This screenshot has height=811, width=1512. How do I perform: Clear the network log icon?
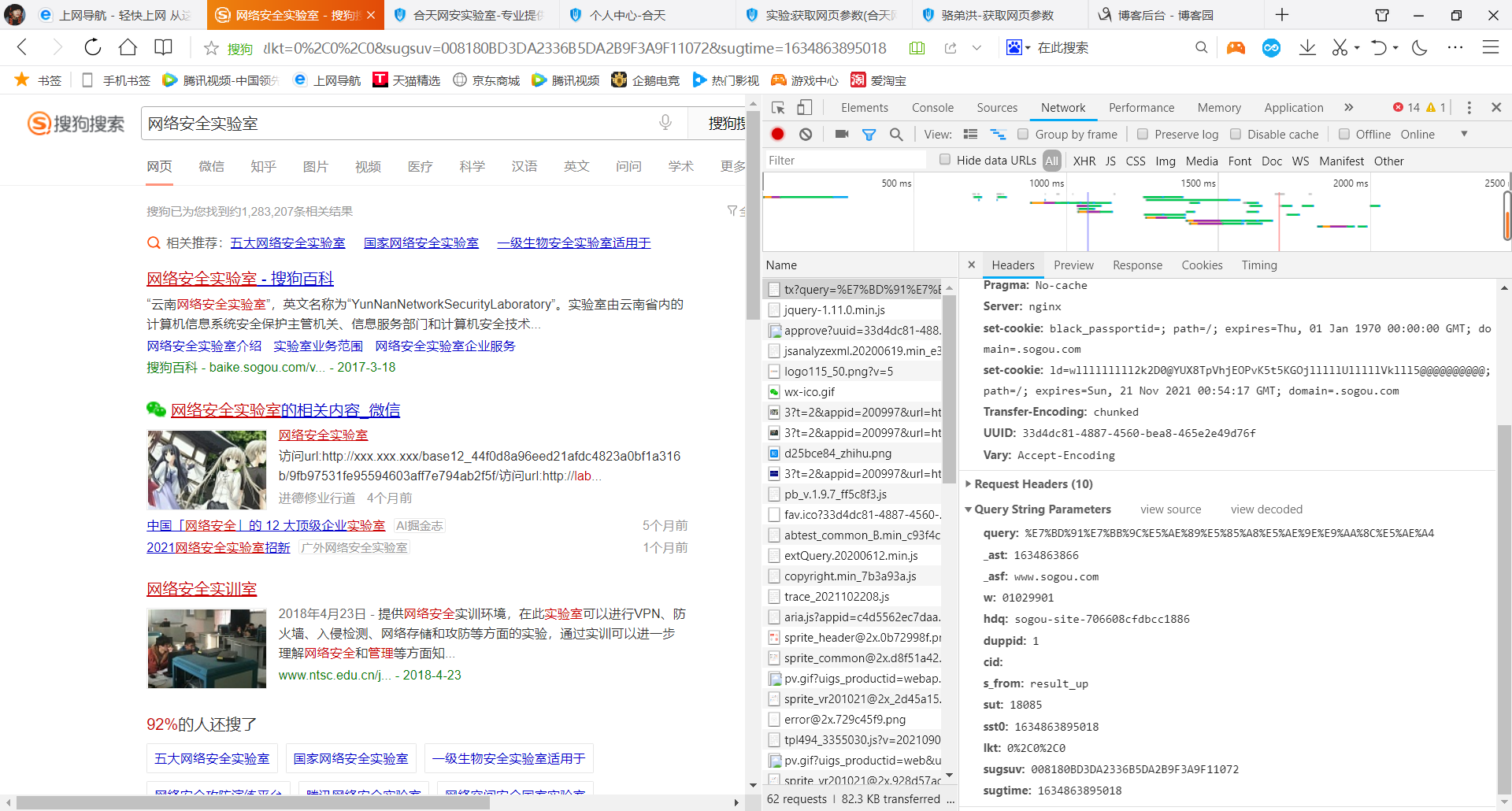pos(806,134)
